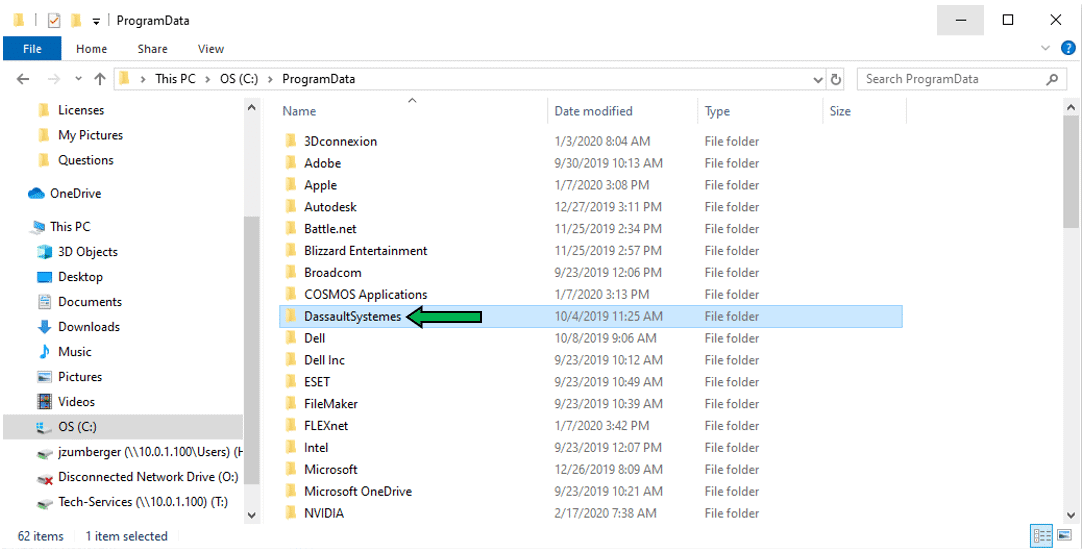The width and height of the screenshot is (1084, 549).
Task: Click This PC in address breadcrumb
Action: pos(175,79)
